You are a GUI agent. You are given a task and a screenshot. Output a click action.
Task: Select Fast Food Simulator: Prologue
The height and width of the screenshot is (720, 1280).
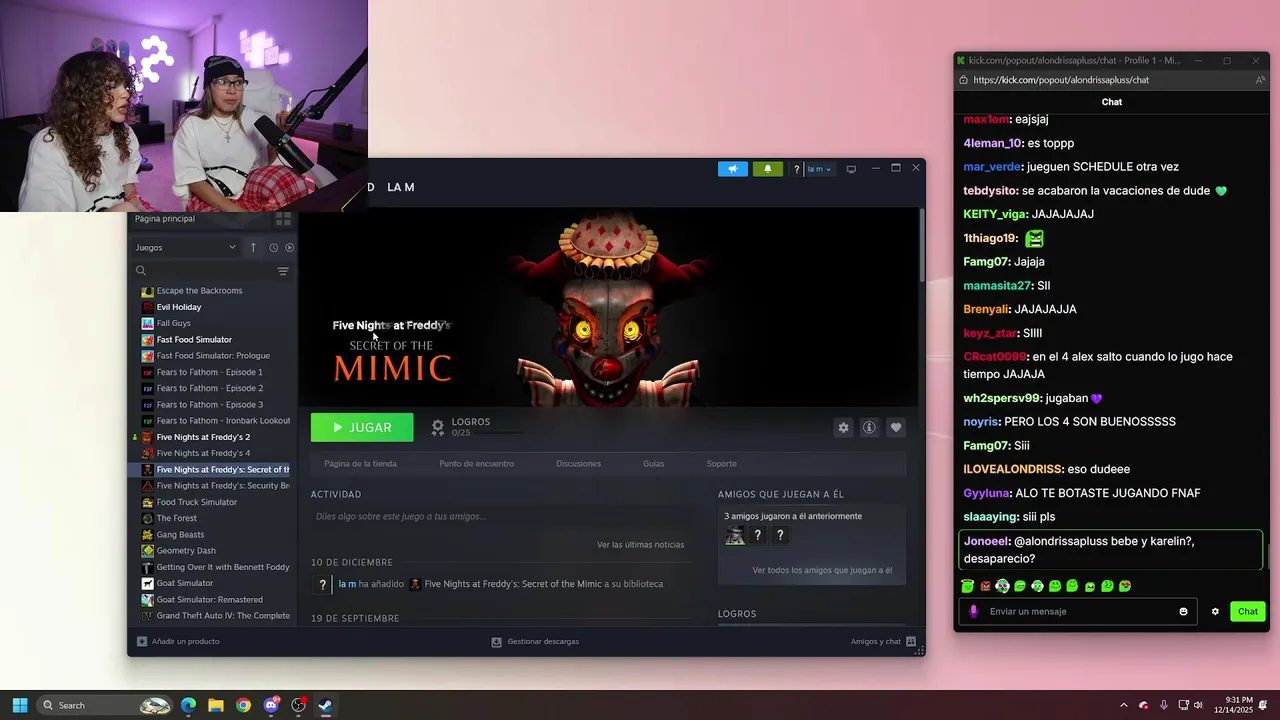[212, 356]
